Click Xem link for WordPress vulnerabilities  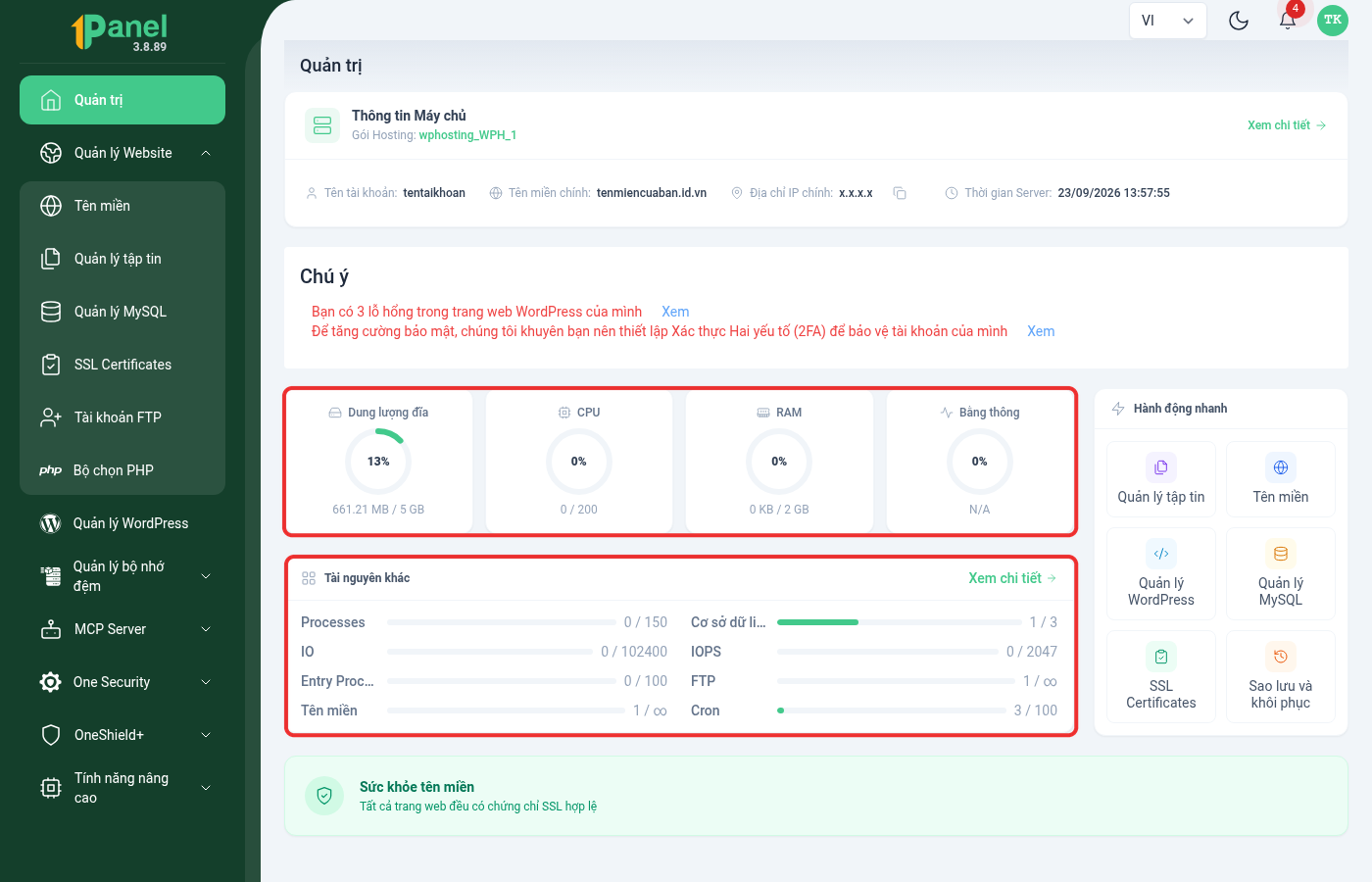(675, 312)
